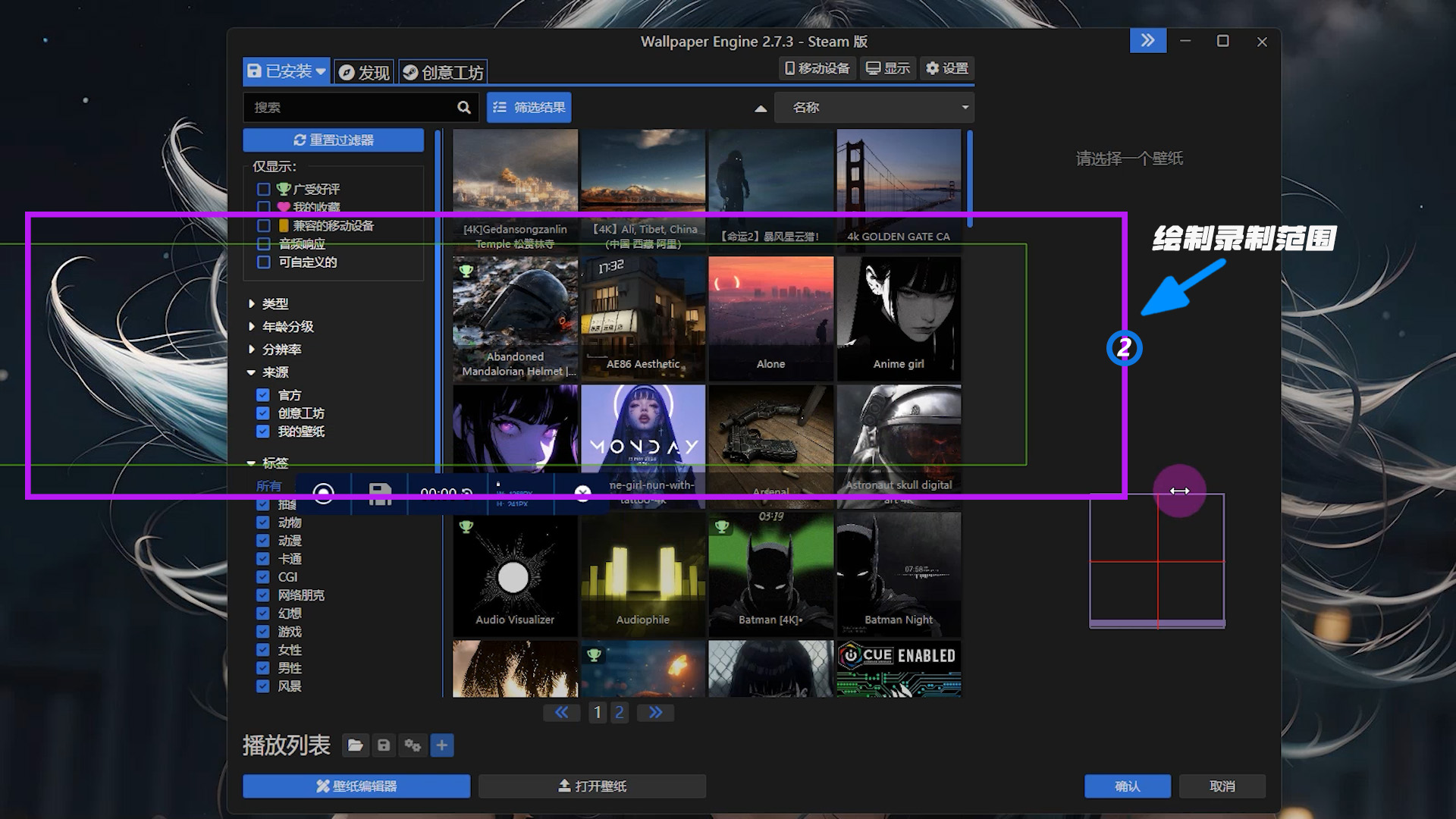
Task: Click the 重置过滤器 reset filters button
Action: [x=334, y=140]
